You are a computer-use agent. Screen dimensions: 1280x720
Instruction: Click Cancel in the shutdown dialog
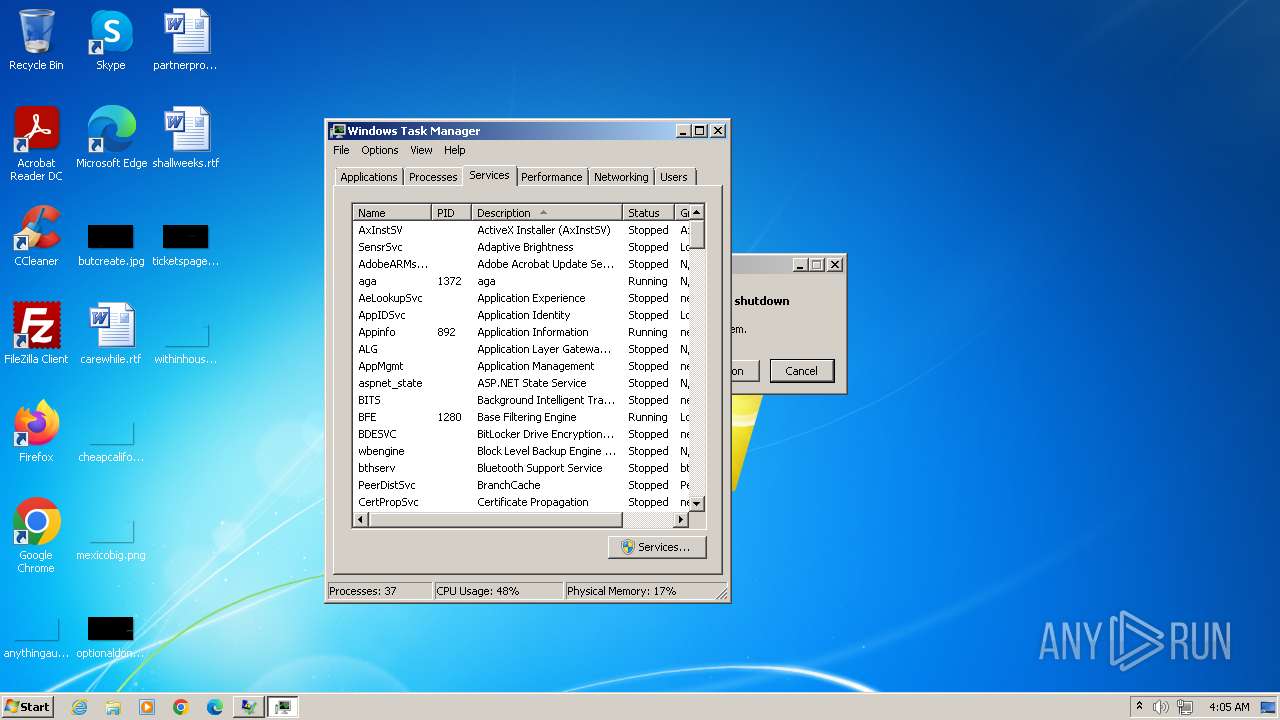click(x=801, y=371)
